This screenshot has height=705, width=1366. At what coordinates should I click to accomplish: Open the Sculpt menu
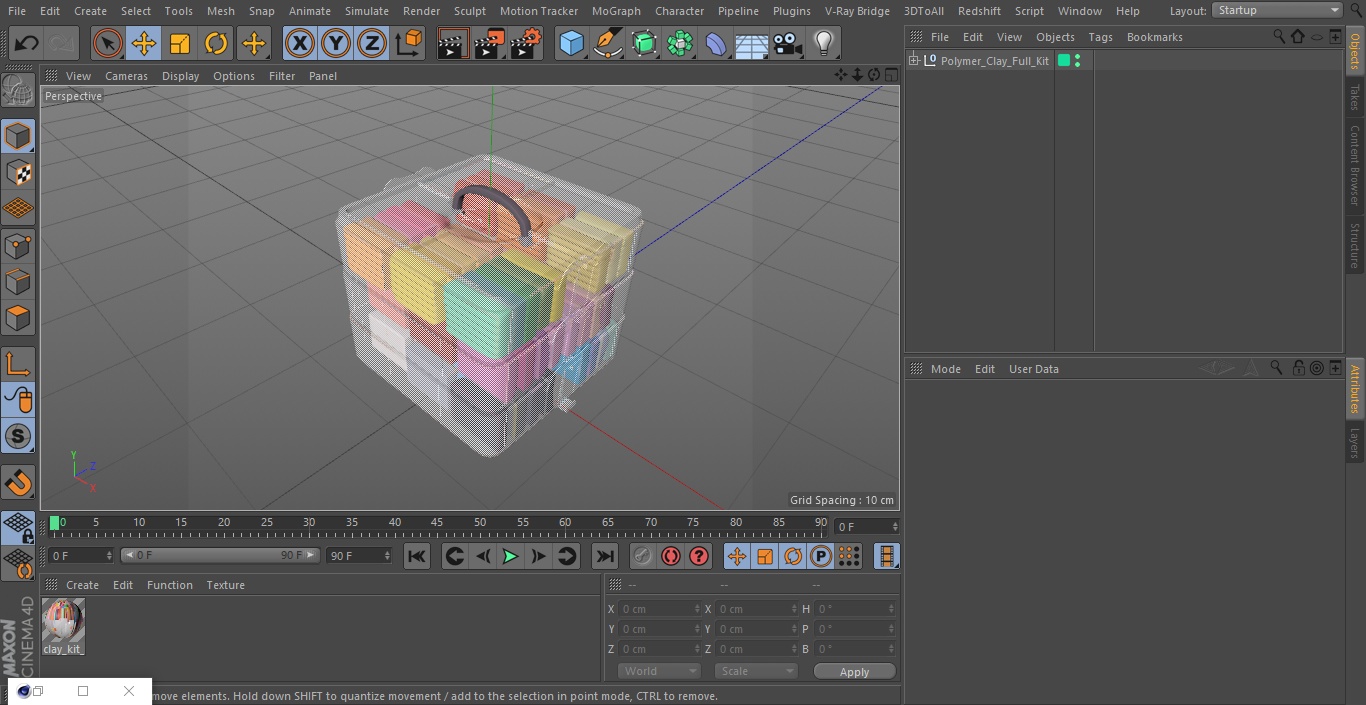point(470,11)
